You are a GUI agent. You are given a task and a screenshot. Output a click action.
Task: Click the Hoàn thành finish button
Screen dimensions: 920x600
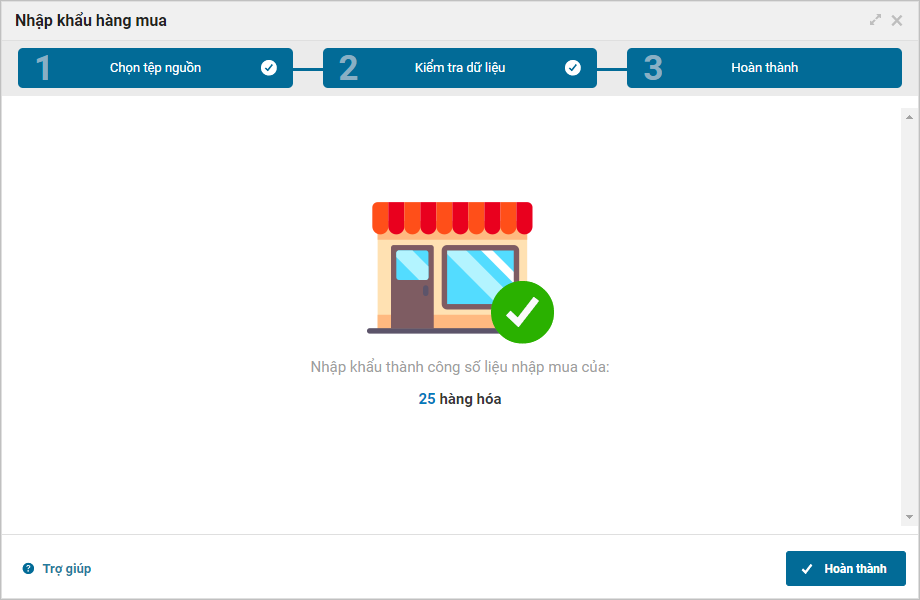pos(845,568)
